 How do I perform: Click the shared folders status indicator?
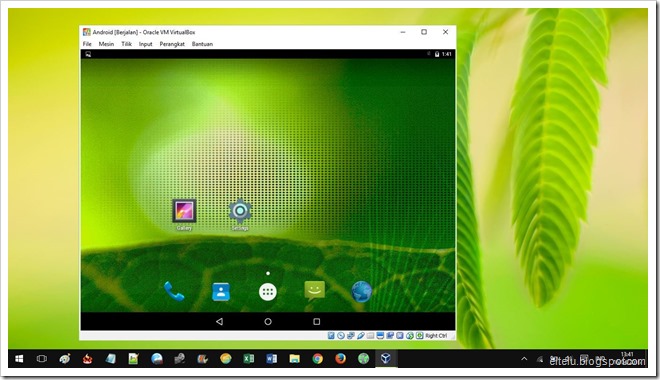point(370,335)
